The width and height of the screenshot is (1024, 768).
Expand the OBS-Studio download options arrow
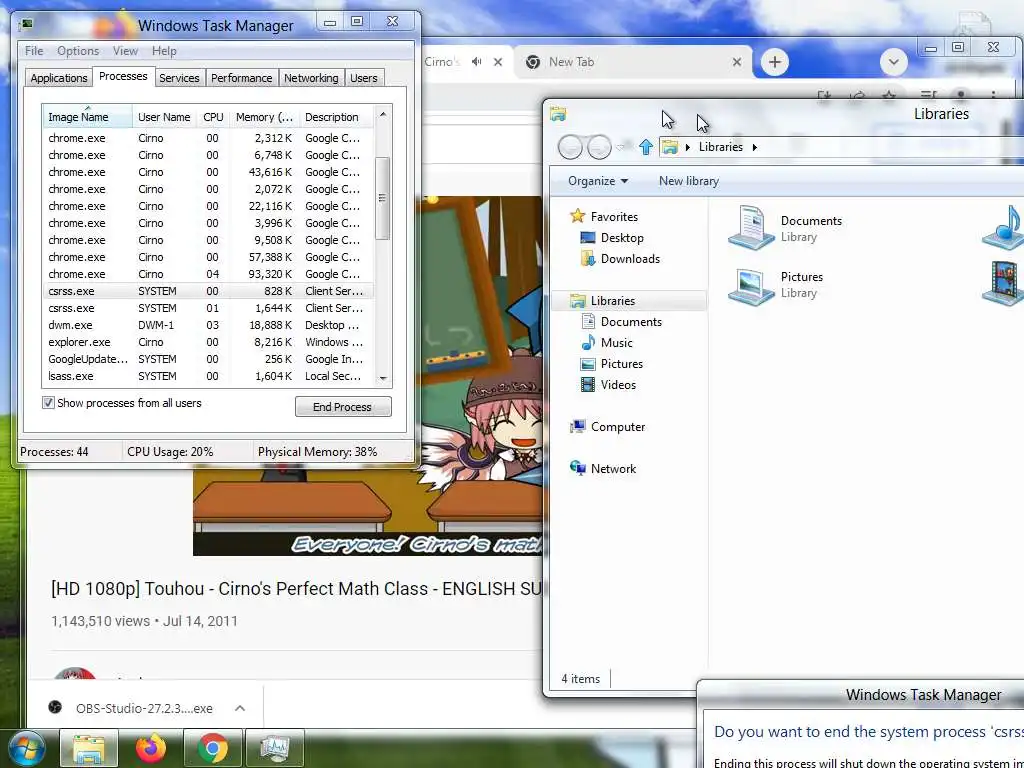click(240, 708)
